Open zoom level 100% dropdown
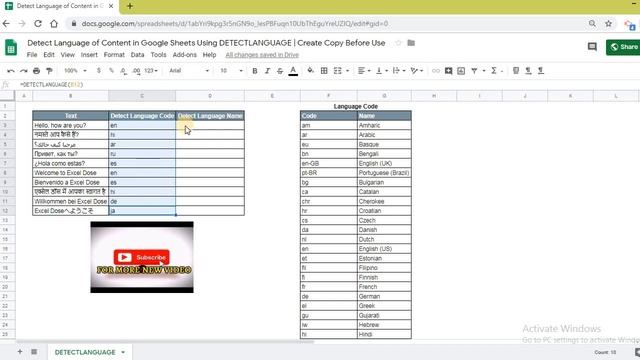The image size is (640, 360). (x=75, y=71)
